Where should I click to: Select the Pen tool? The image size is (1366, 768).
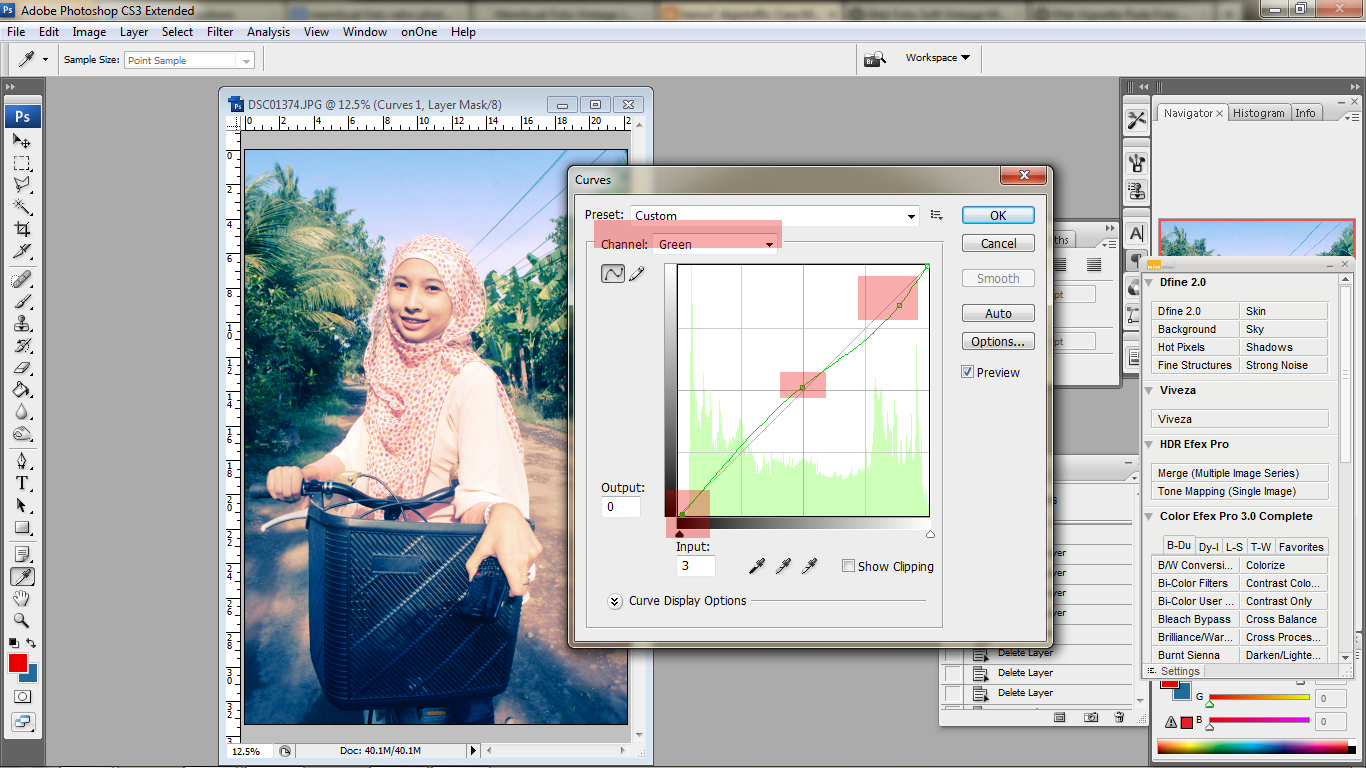pos(22,461)
